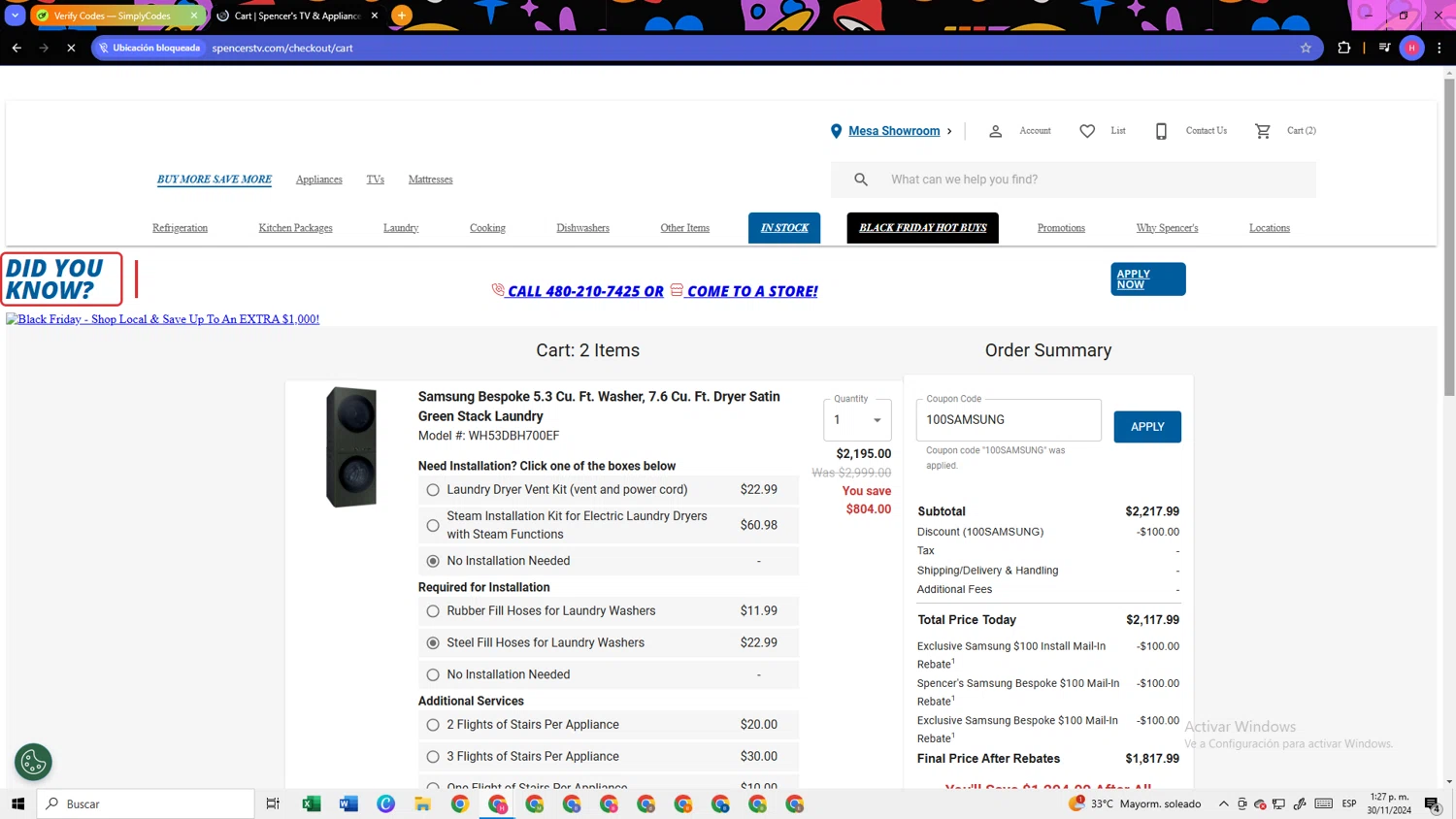Screen dimensions: 1456x819
Task: Open the Chrome profile avatar
Action: tap(1412, 48)
